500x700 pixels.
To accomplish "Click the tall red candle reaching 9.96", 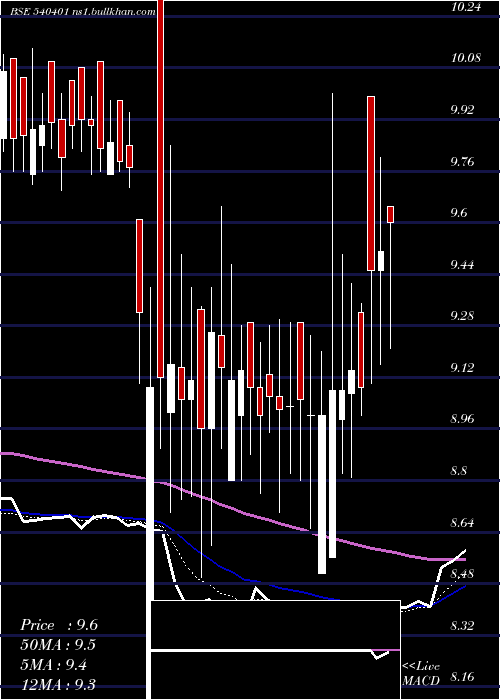I will pyautogui.click(x=371, y=183).
